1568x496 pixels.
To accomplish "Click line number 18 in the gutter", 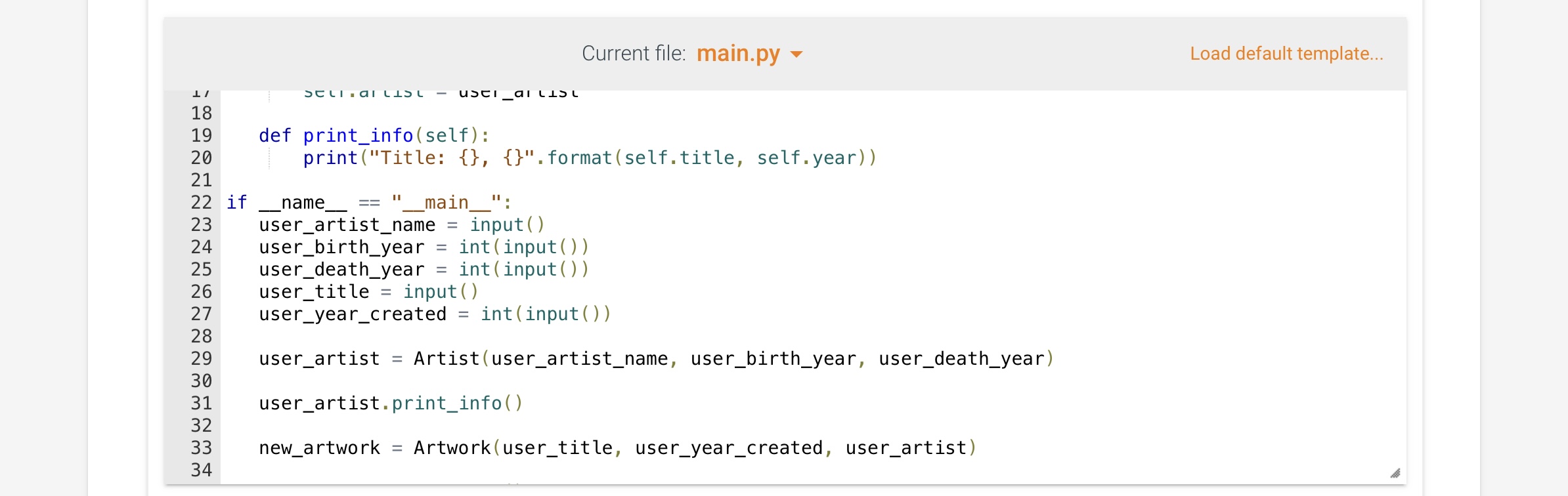I will pos(202,113).
